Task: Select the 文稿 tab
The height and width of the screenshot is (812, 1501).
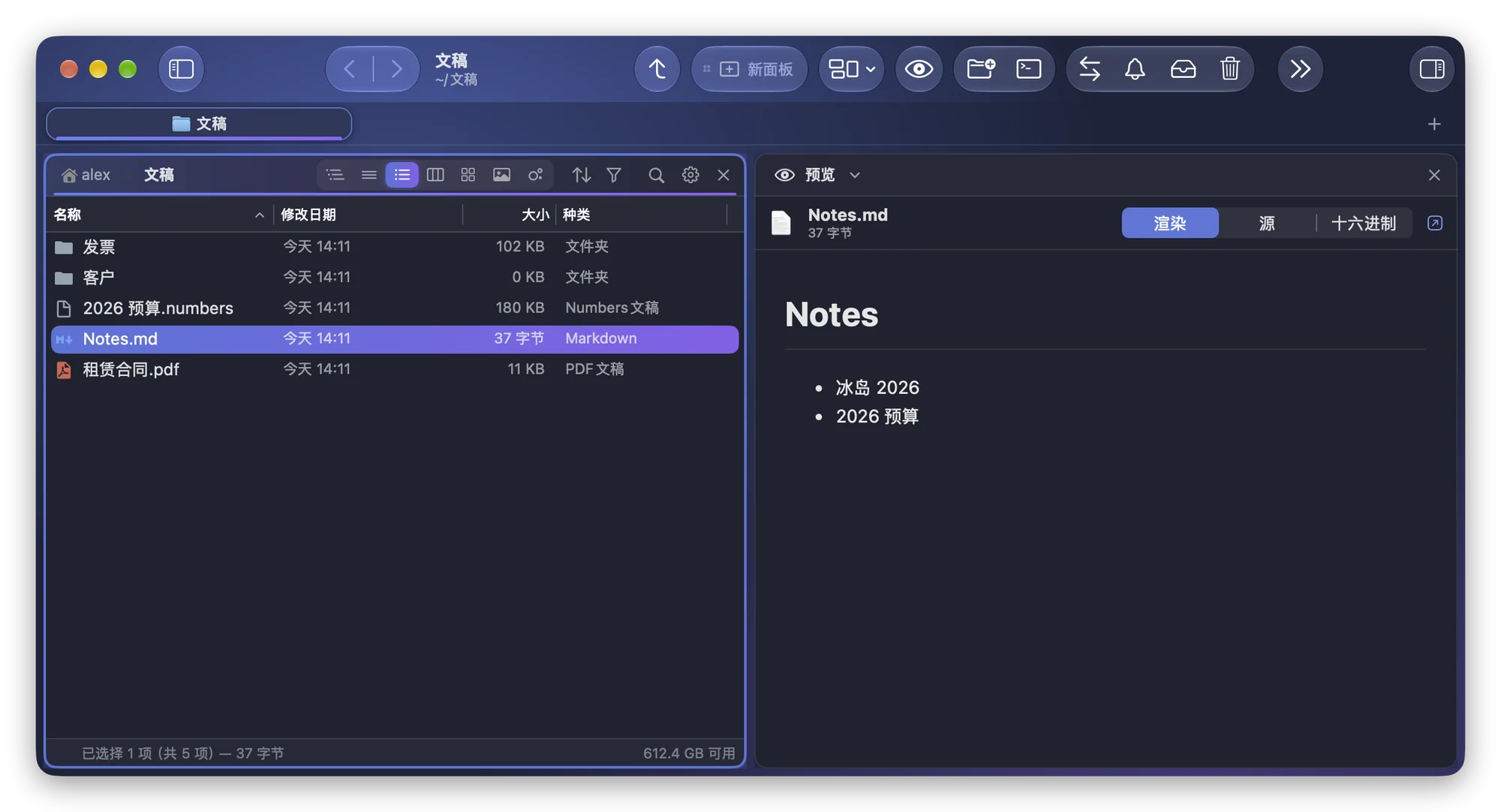Action: coord(199,123)
